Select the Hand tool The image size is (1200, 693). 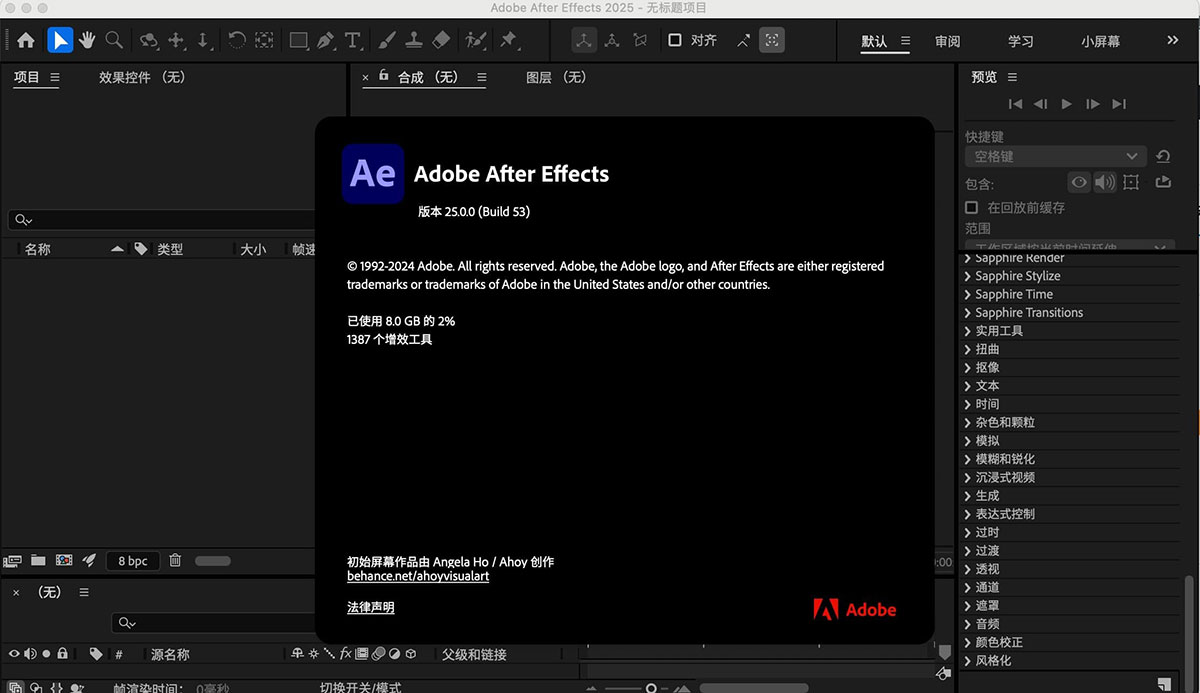[x=88, y=40]
